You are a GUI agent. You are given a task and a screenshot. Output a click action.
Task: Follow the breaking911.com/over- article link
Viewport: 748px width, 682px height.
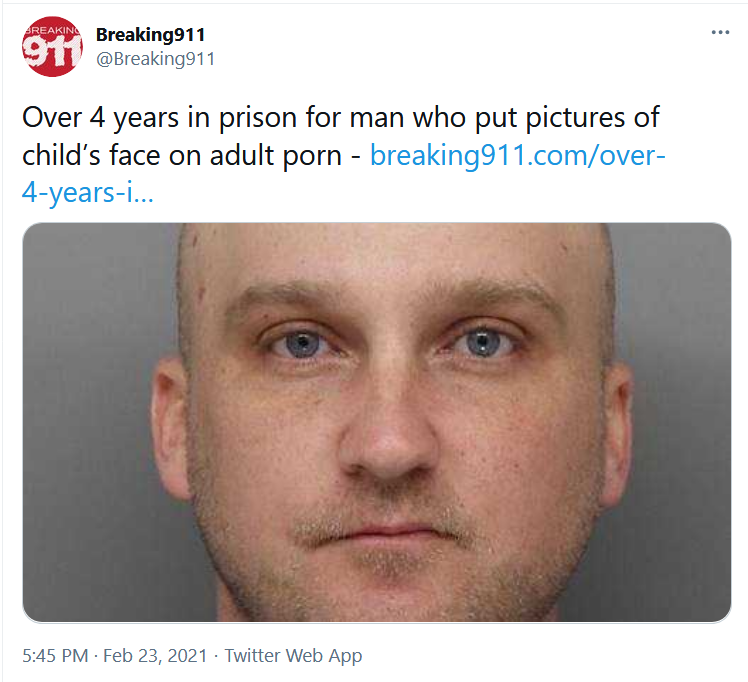518,155
